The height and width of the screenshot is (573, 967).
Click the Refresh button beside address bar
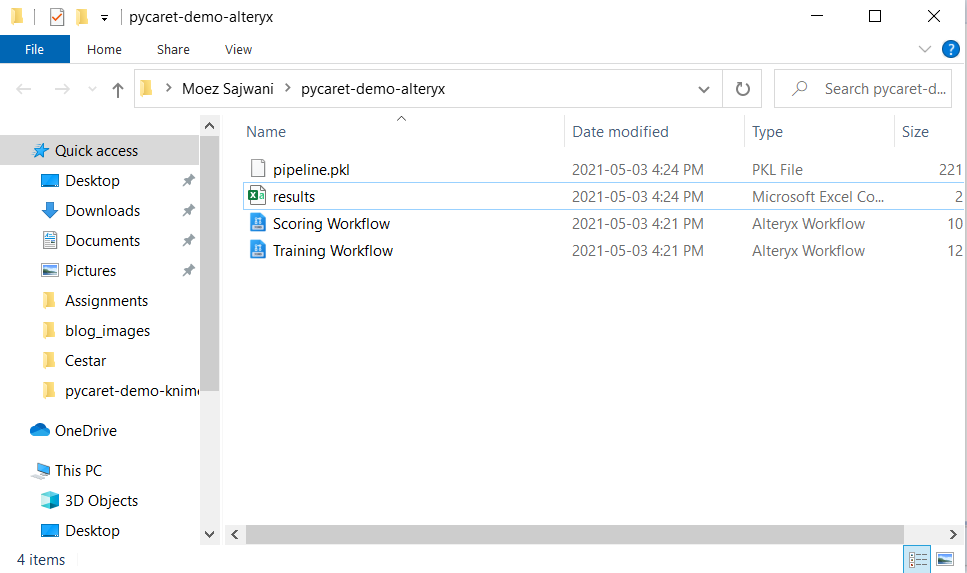pyautogui.click(x=742, y=89)
